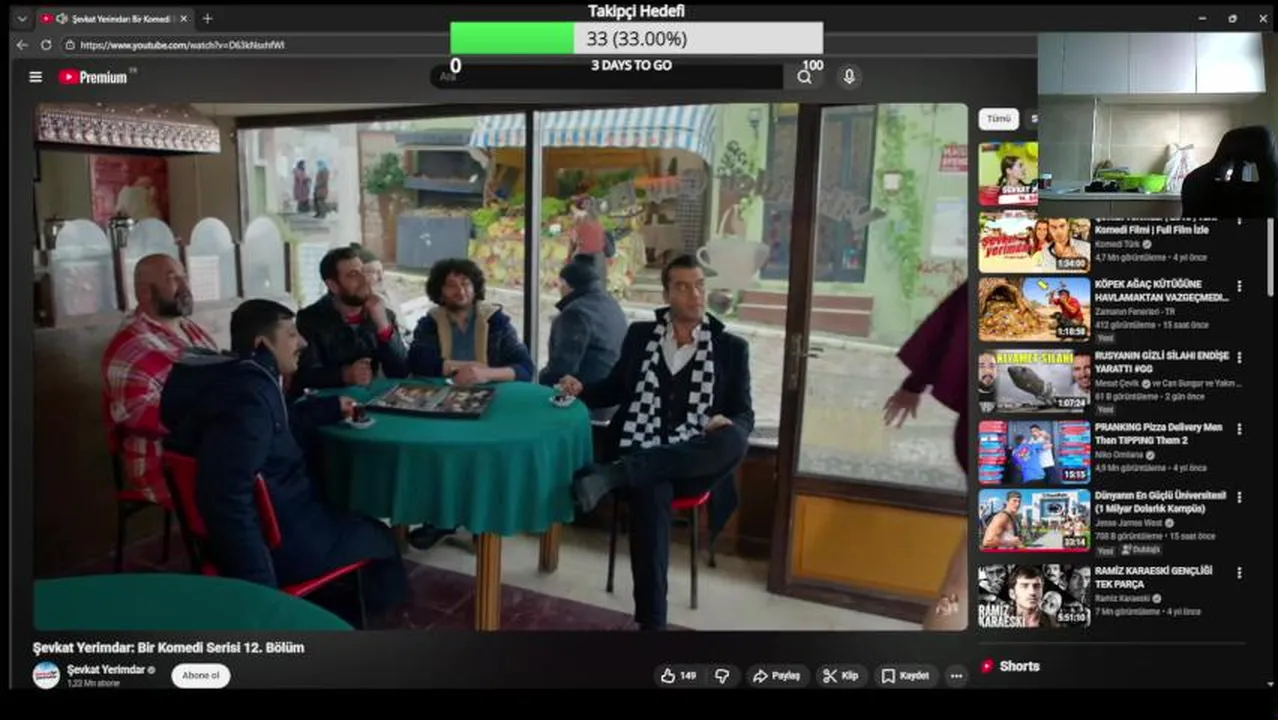The width and height of the screenshot is (1278, 720).
Task: Click the red Shorts logo icon
Action: 987,666
